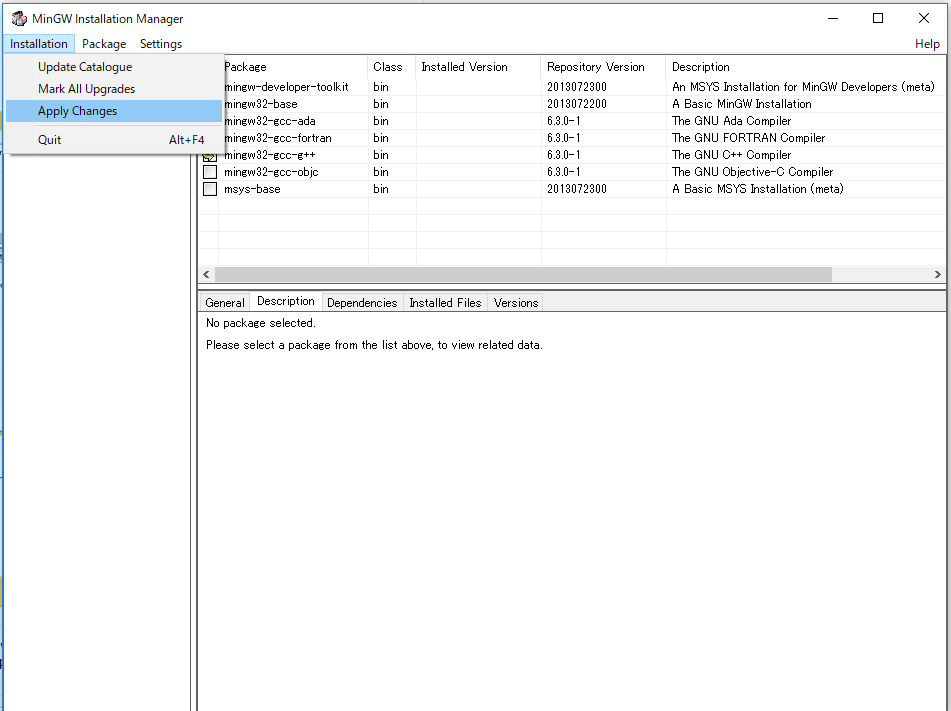Choose Quit from the Installation menu

point(114,140)
